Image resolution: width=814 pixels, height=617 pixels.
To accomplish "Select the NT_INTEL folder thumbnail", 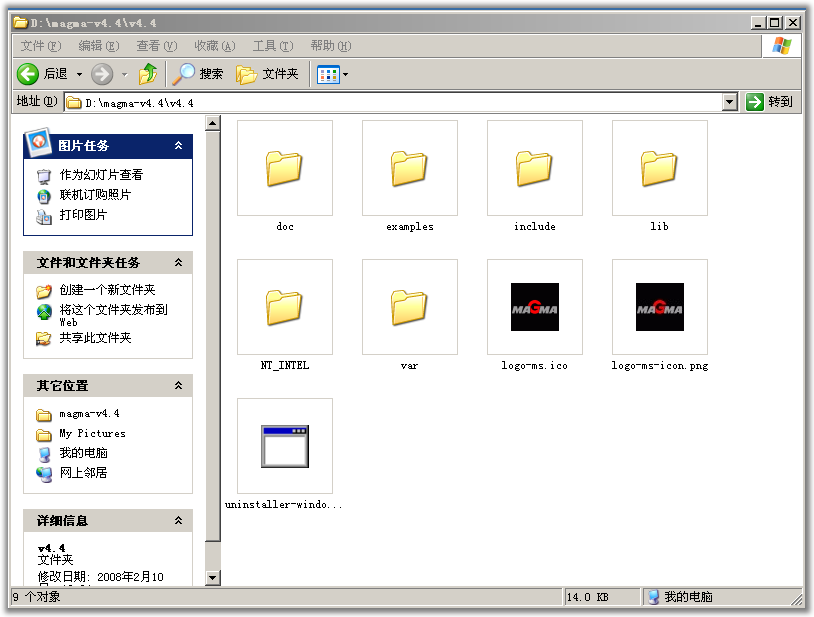I will click(284, 307).
